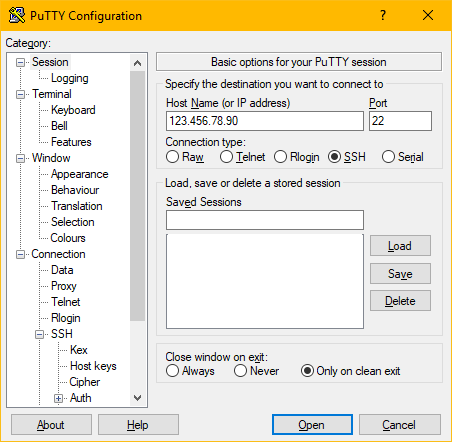Collapse the Terminal tree node
The width and height of the screenshot is (455, 444).
[x=20, y=94]
